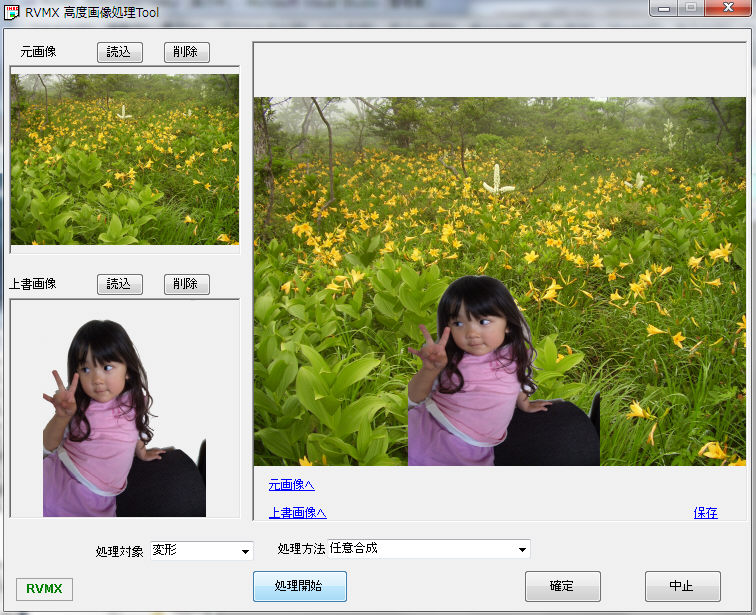
Task: Maximize the RVMX tool window
Action: click(690, 8)
